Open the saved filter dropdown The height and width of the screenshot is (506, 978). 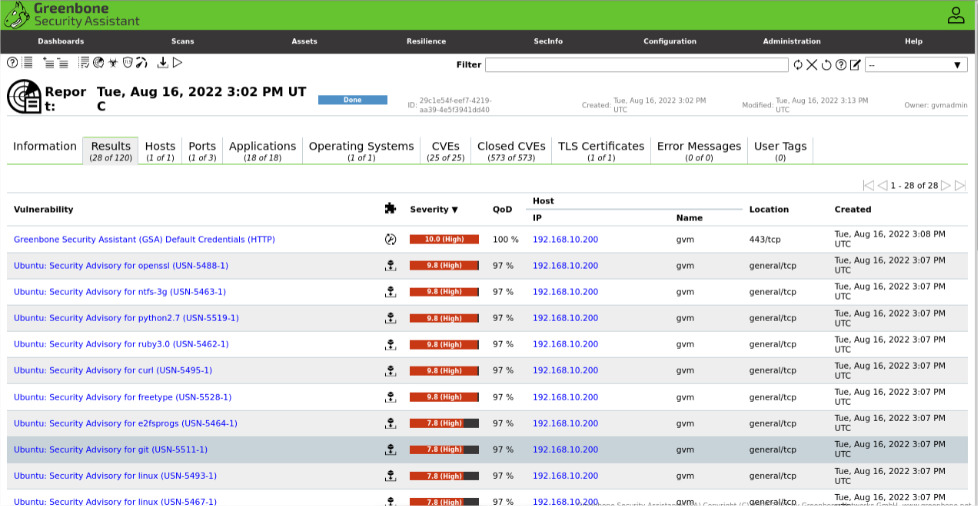[917, 65]
